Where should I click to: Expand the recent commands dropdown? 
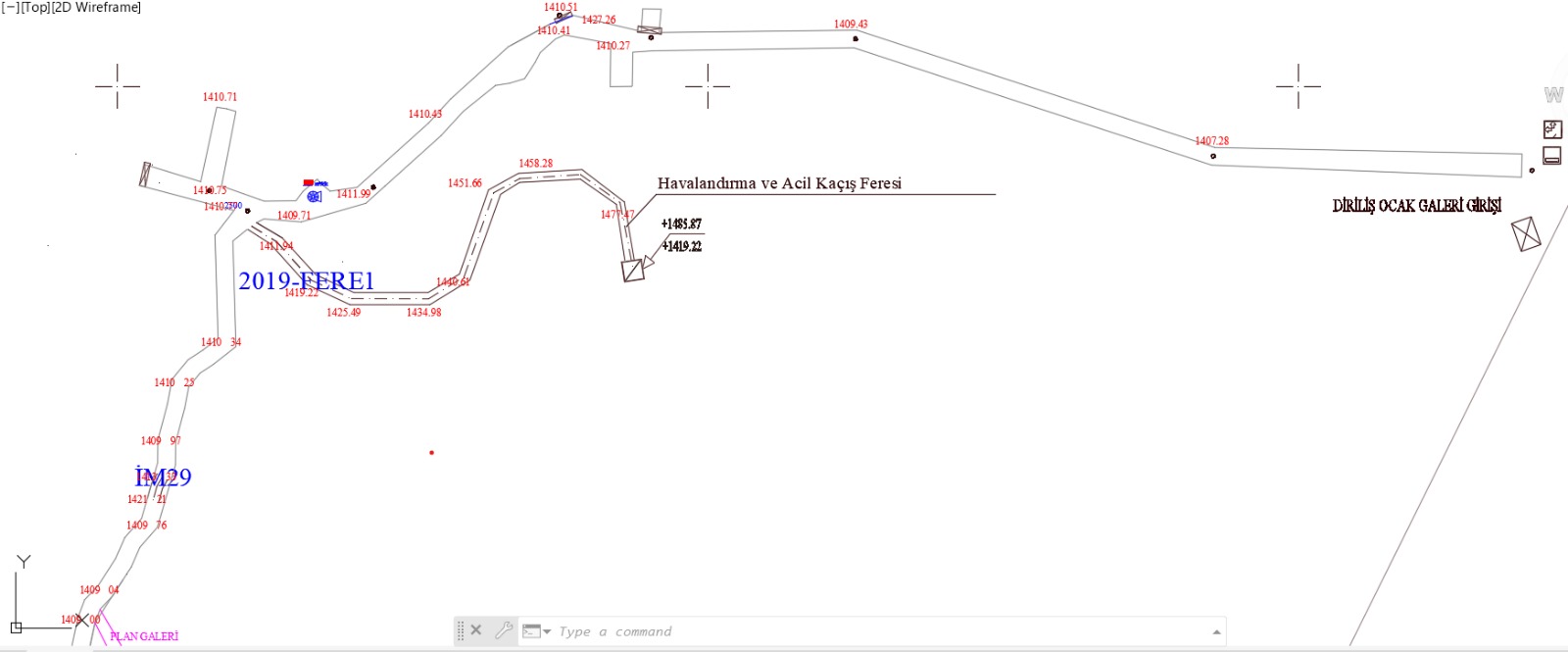(x=546, y=631)
